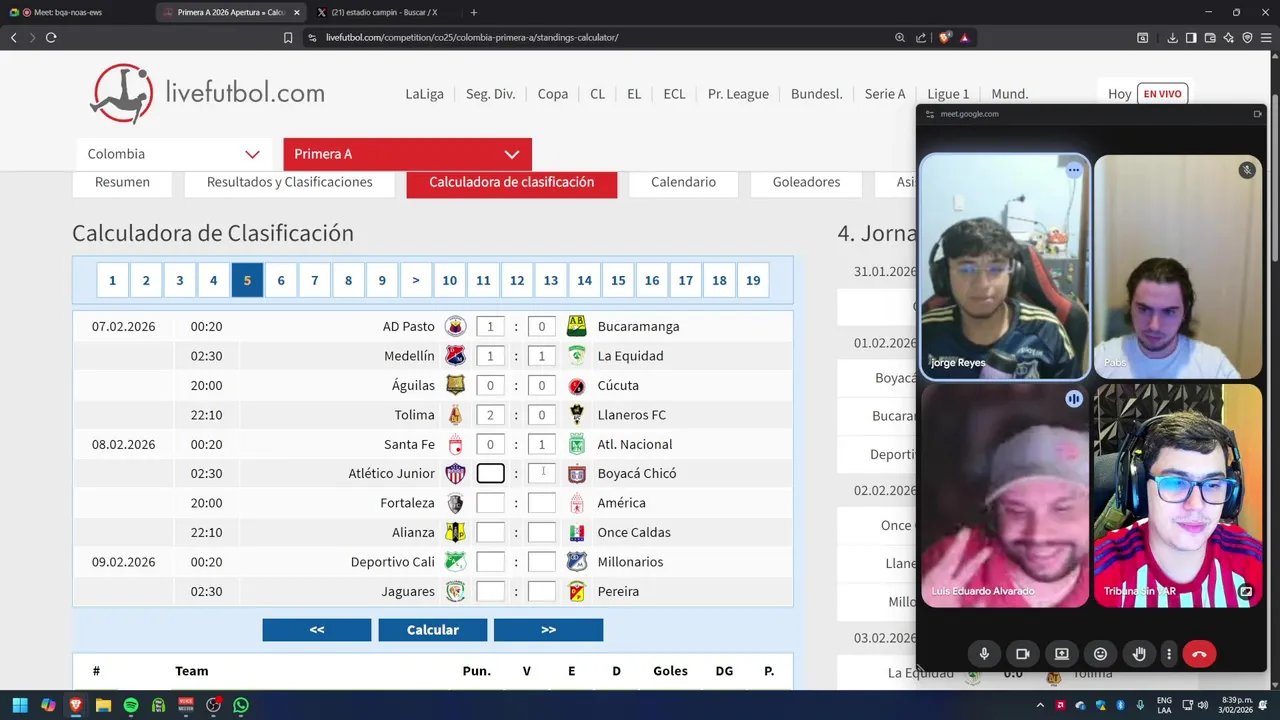Open Leo AI assistant icon
This screenshot has height=720, width=1280.
(x=1228, y=37)
